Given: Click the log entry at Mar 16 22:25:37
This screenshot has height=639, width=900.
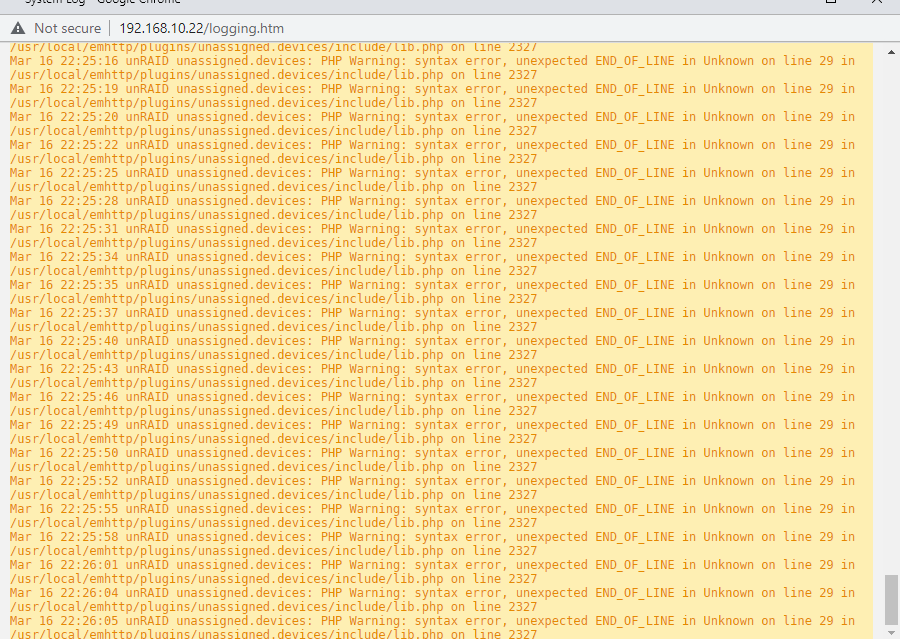Looking at the screenshot, I should (432, 320).
